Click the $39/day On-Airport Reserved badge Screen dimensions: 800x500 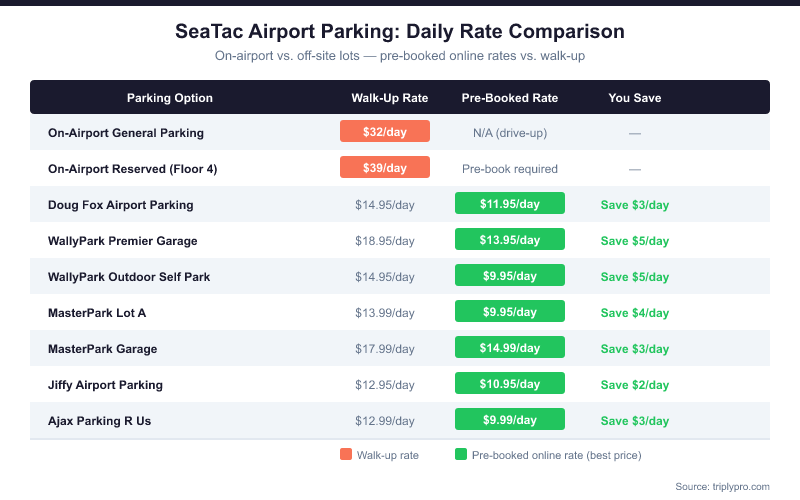click(385, 168)
